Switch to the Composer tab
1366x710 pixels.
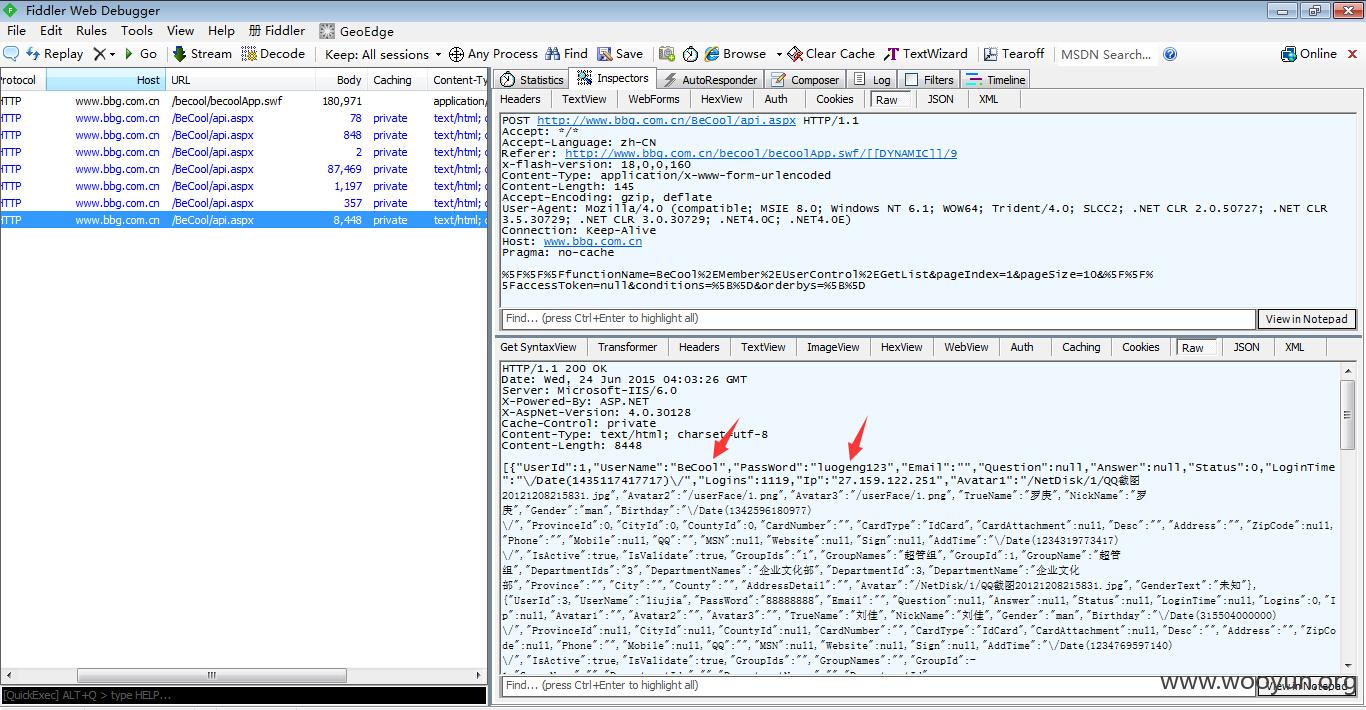click(x=805, y=80)
